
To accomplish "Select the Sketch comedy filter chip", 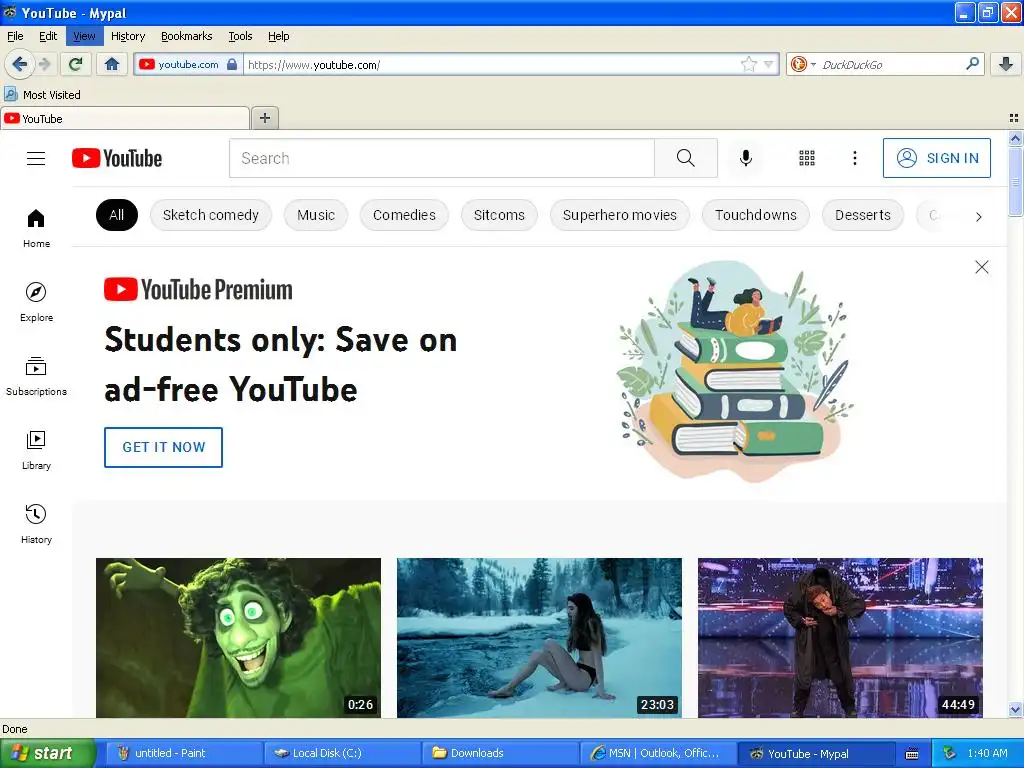I will click(x=211, y=215).
